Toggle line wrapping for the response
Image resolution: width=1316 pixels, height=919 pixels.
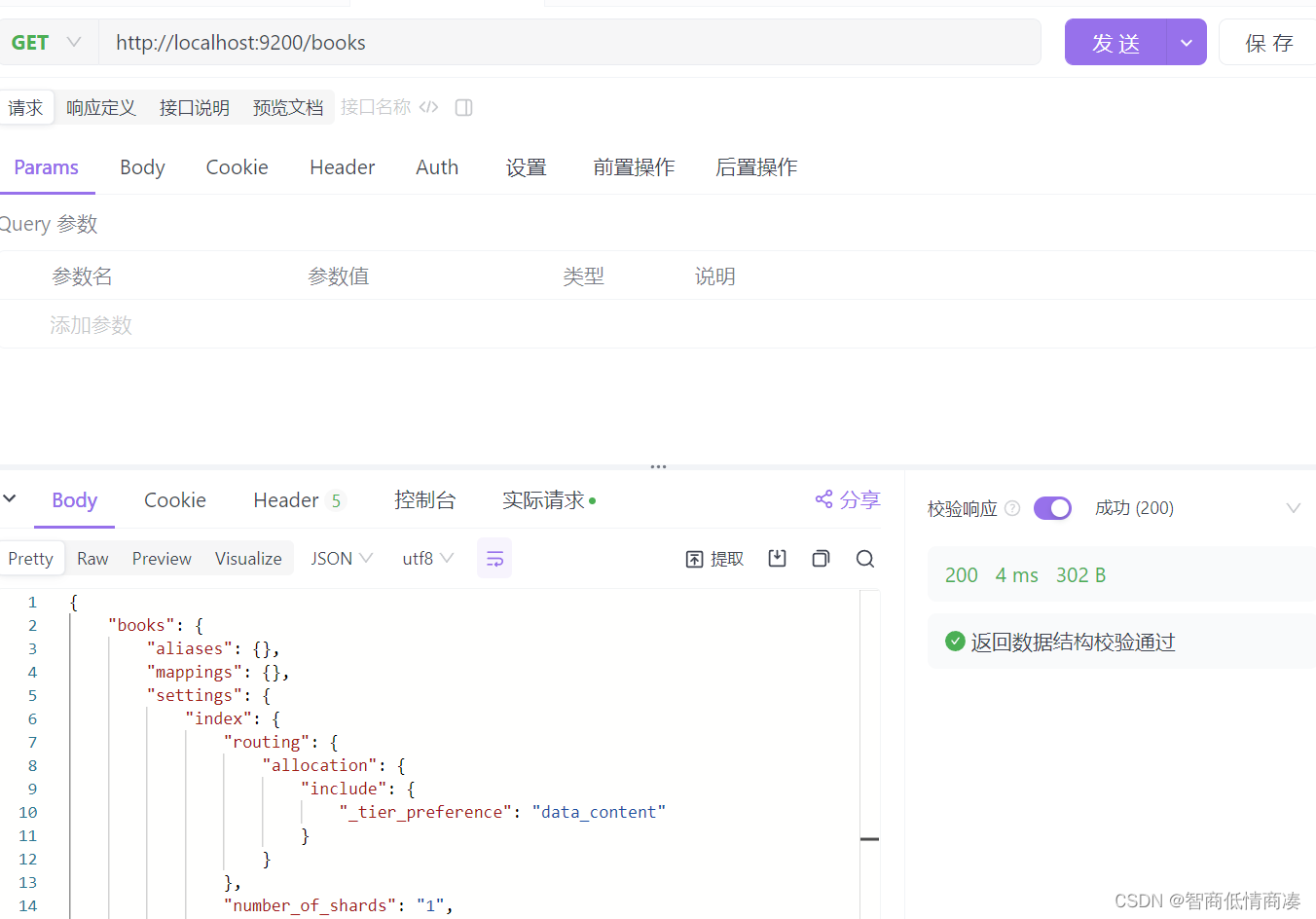(x=494, y=558)
